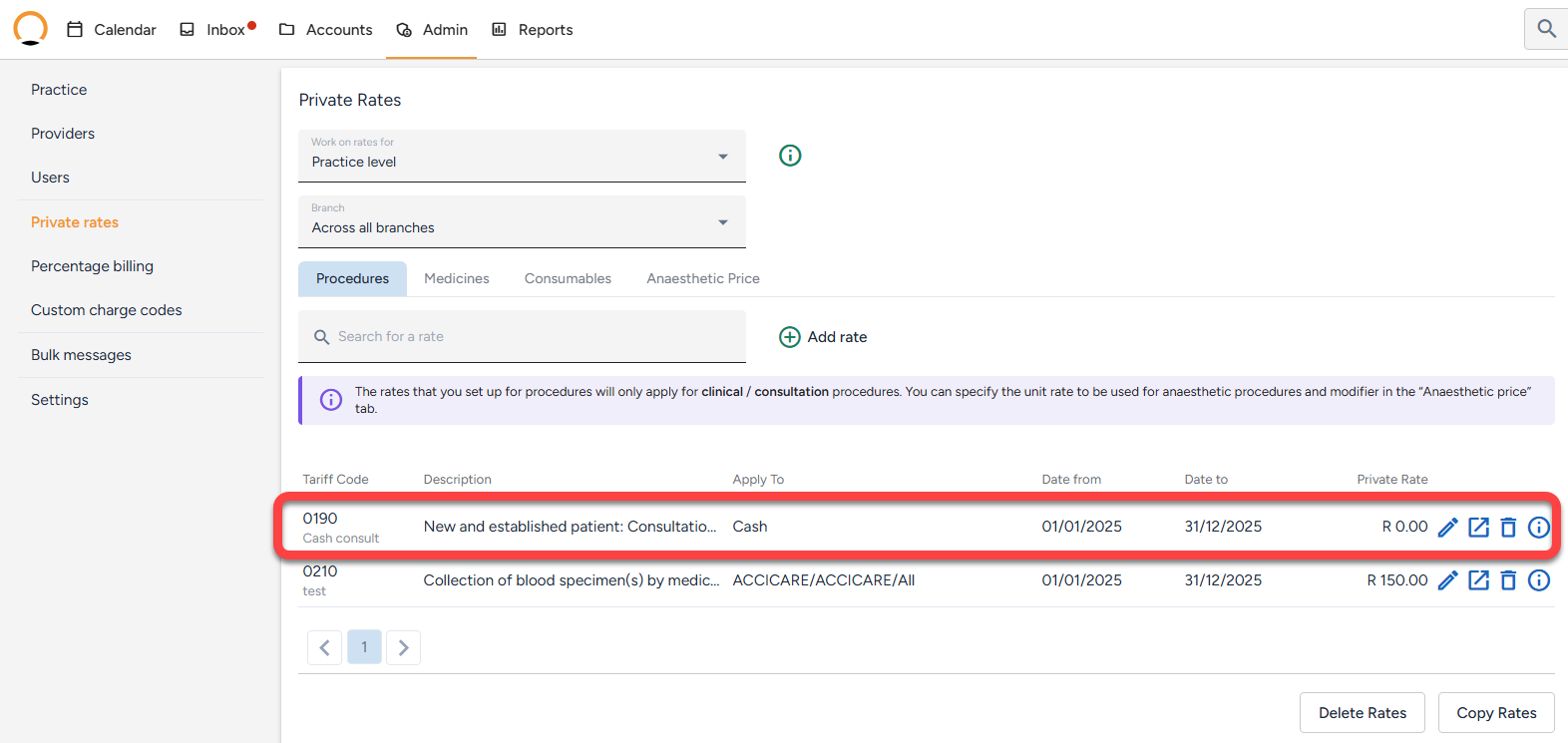The height and width of the screenshot is (743, 1568).
Task: Click the Reports chart icon in the navigation
Action: [499, 30]
